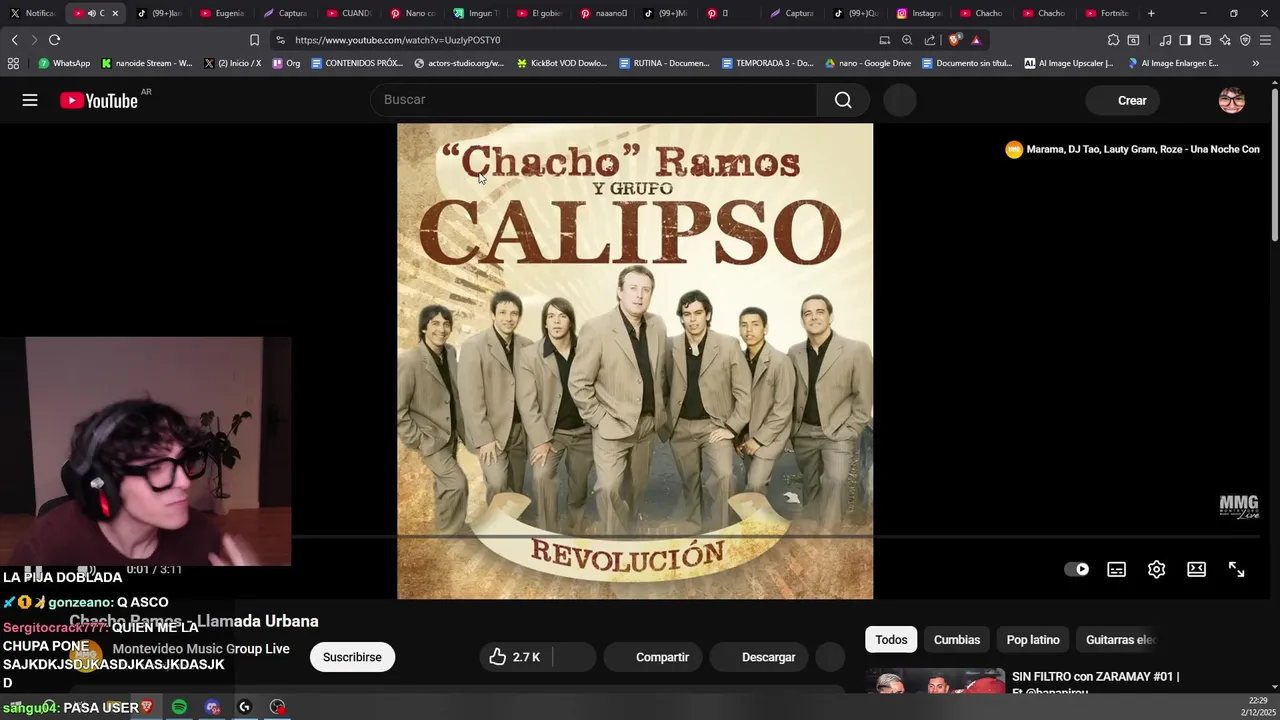Click the search magnifier button
The width and height of the screenshot is (1280, 720).
(x=843, y=100)
